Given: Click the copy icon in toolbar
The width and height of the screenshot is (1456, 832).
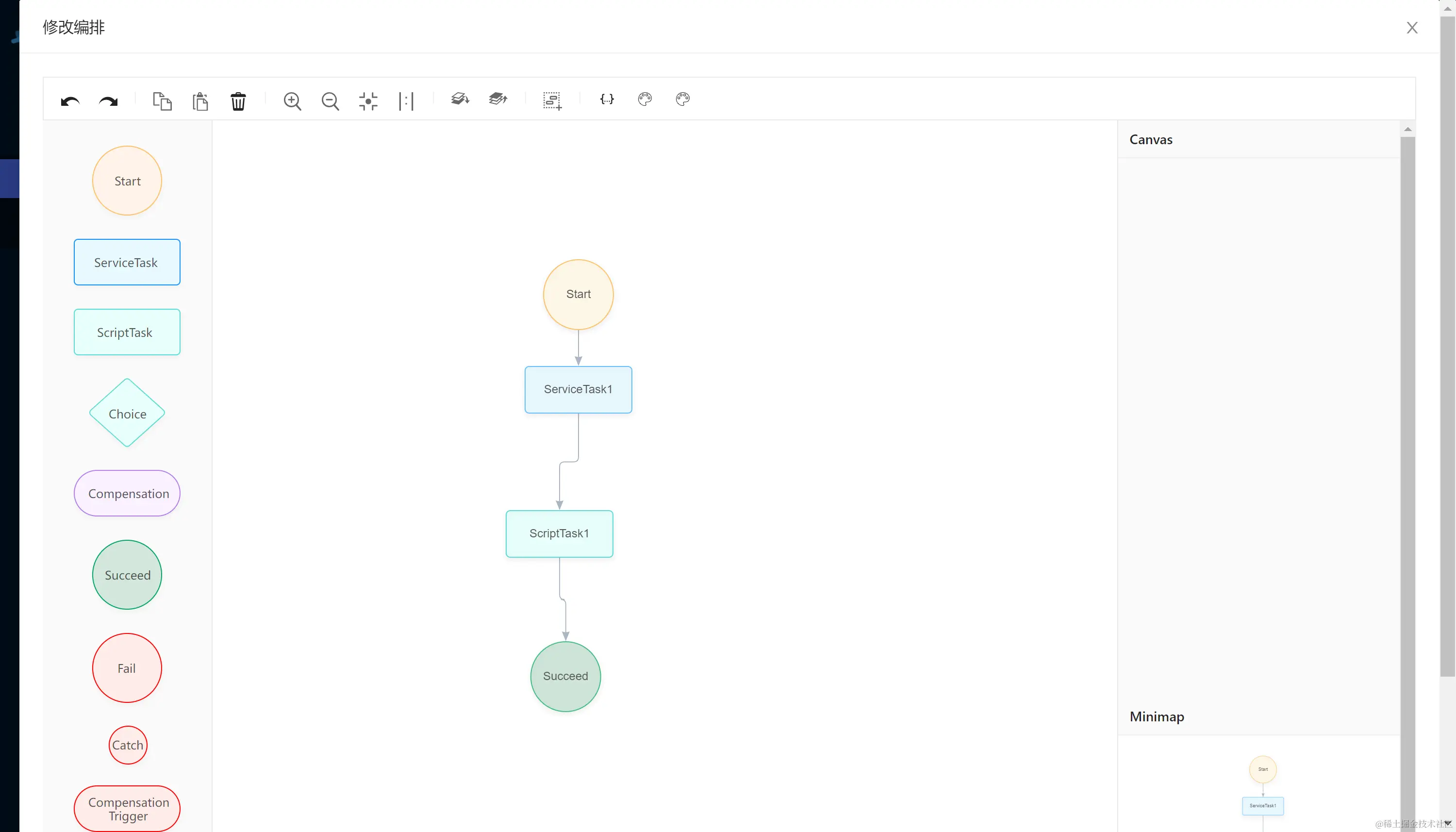Looking at the screenshot, I should tap(162, 101).
